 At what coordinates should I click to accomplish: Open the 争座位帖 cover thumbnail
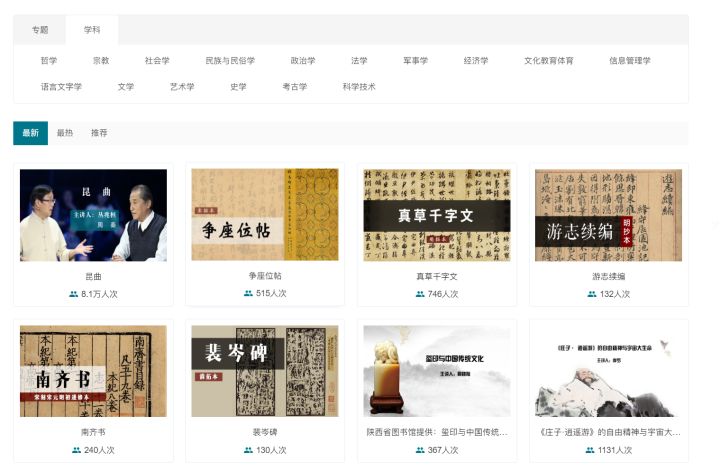(x=265, y=214)
